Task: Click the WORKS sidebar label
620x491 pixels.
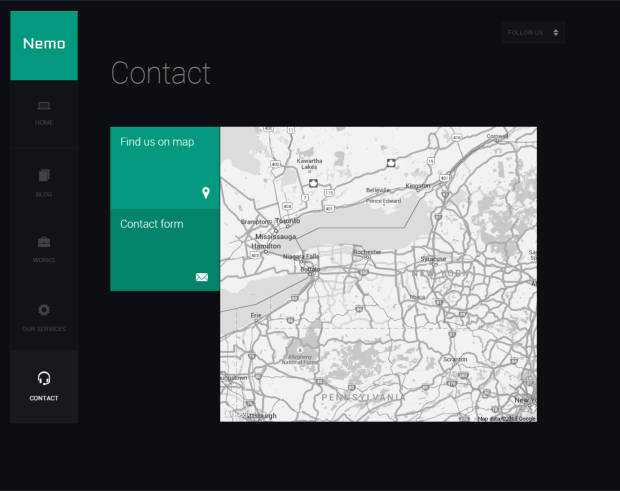Action: coord(44,260)
